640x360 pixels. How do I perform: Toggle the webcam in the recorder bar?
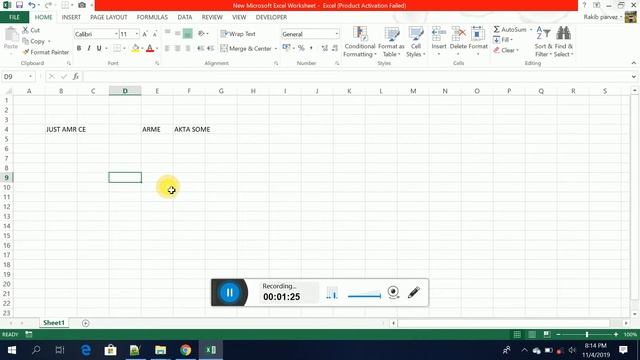[393, 292]
